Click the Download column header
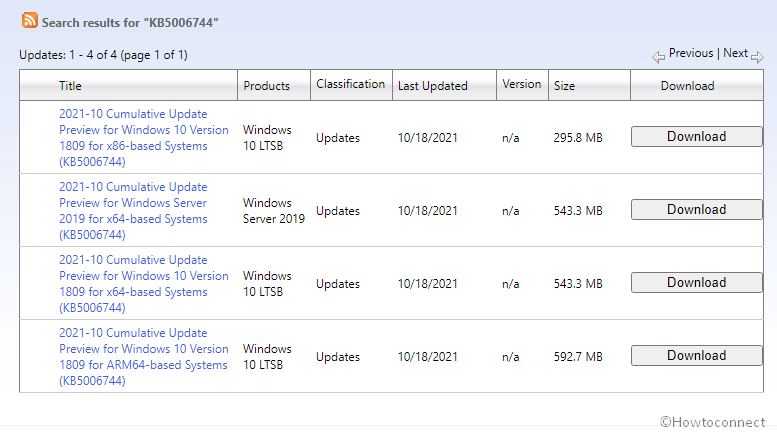The width and height of the screenshot is (777, 435). 687,86
